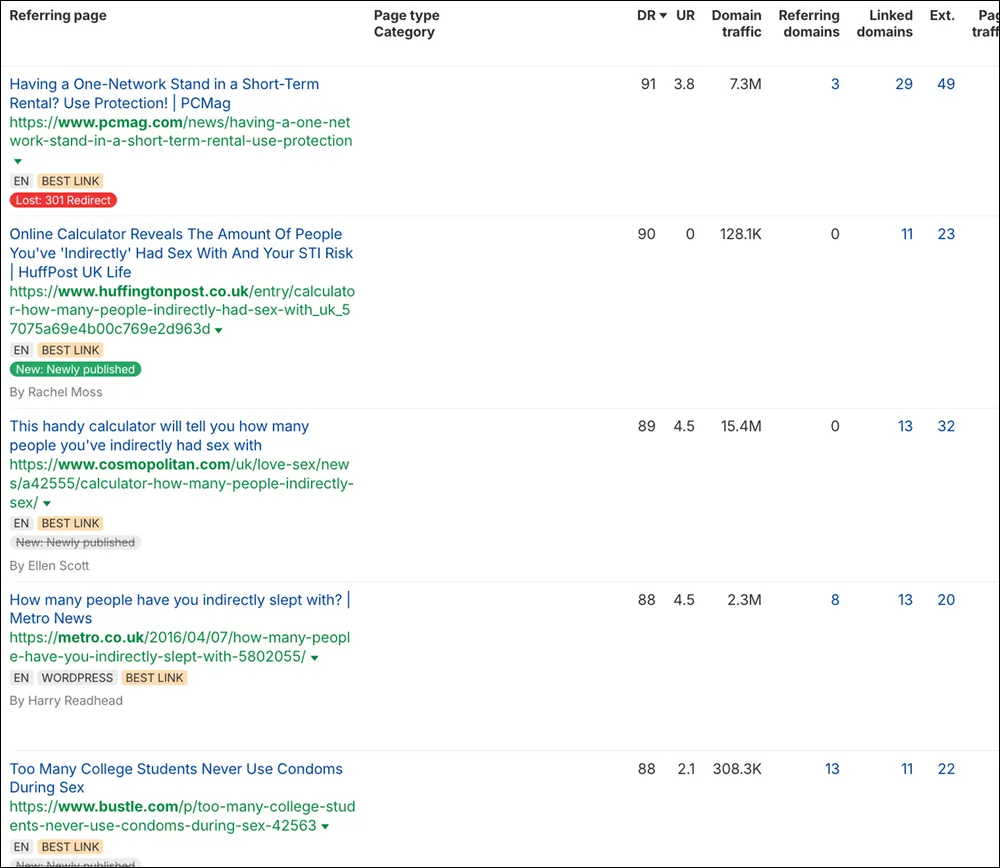
Task: Click EN language tag on Metro row
Action: [21, 678]
